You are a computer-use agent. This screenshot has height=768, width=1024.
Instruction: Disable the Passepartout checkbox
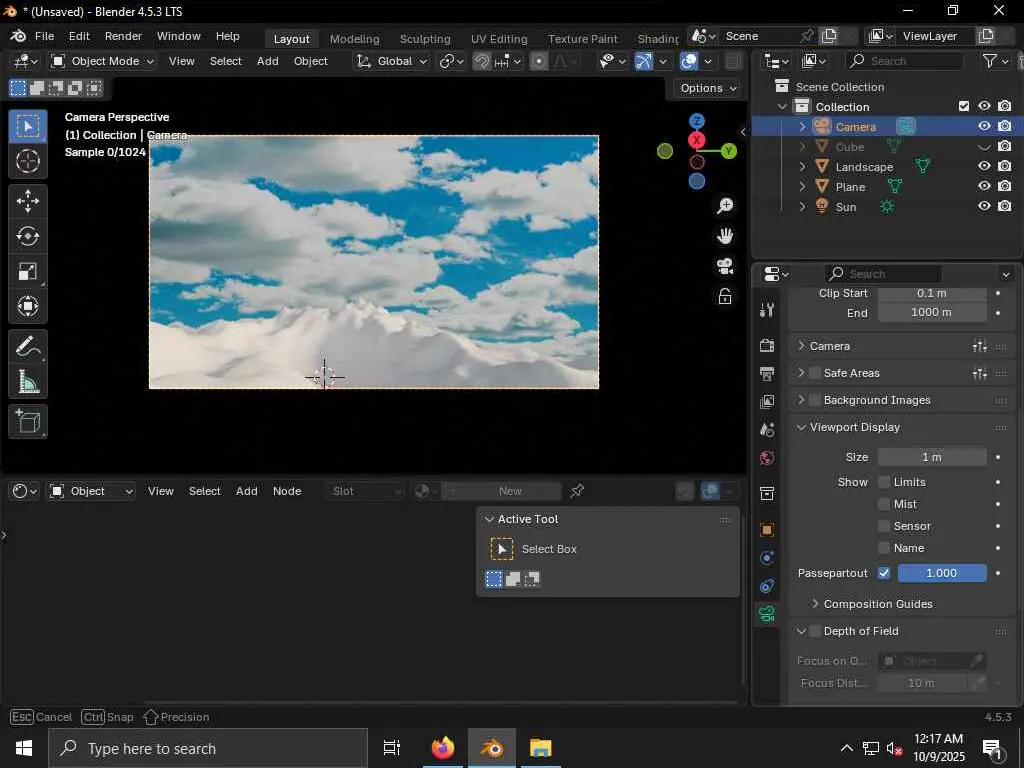884,573
